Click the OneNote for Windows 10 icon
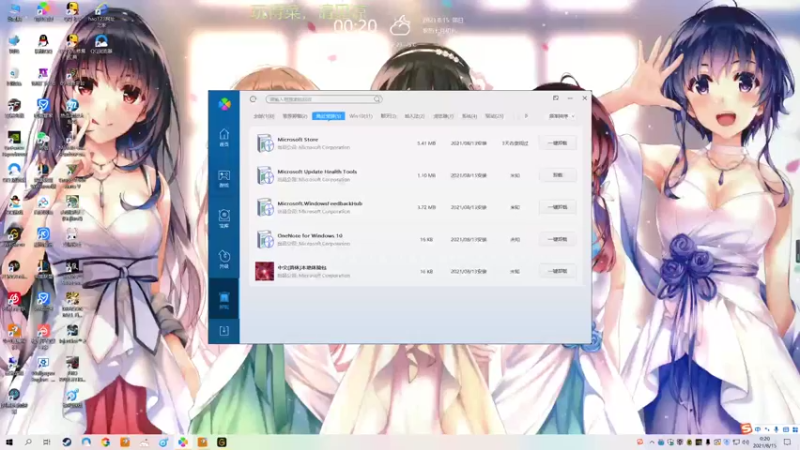Screen dimensions: 800x450 coord(265,239)
